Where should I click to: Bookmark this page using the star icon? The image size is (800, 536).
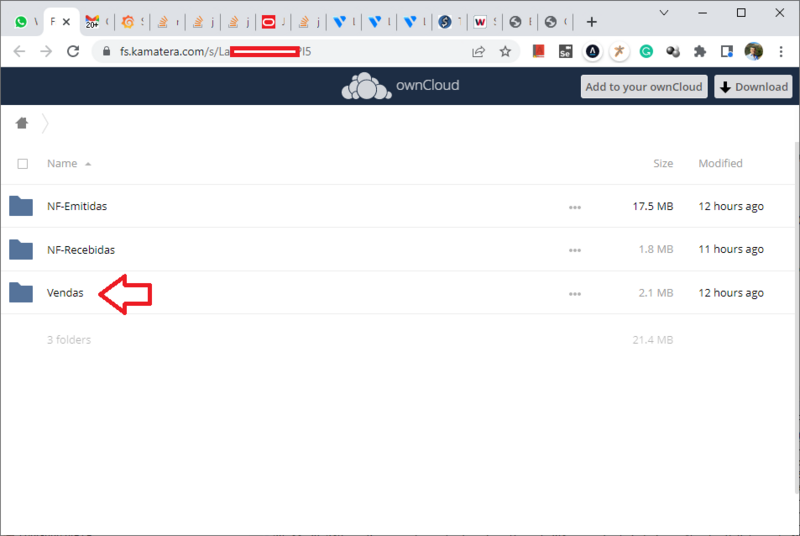click(505, 52)
